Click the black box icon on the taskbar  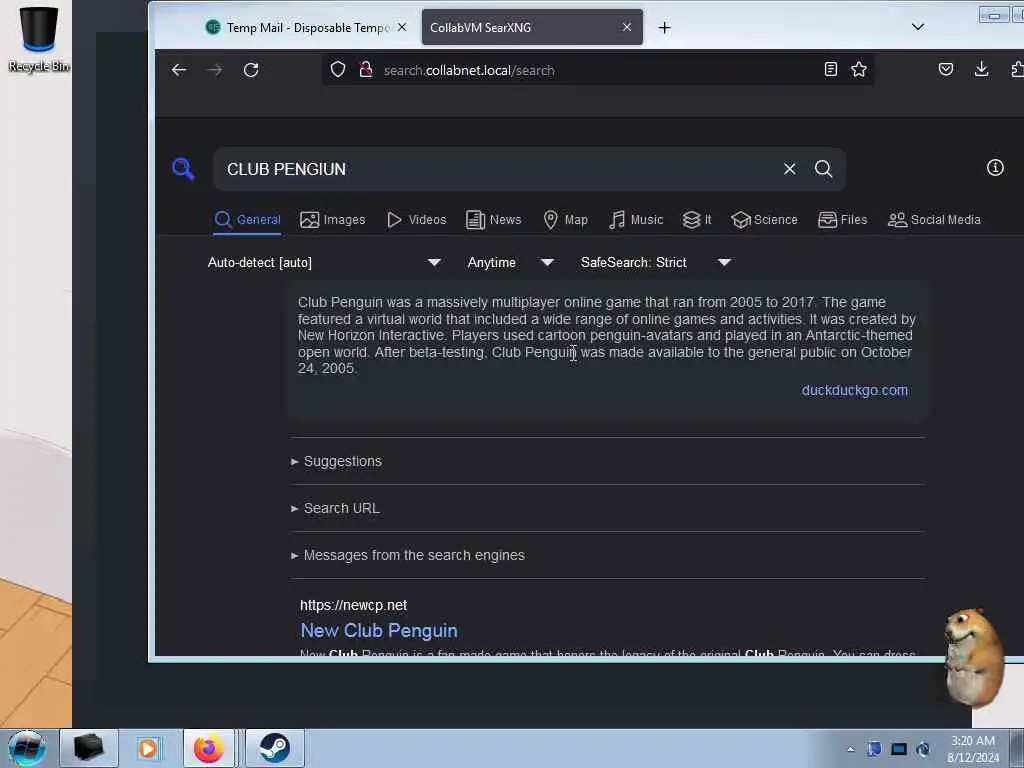tap(89, 748)
